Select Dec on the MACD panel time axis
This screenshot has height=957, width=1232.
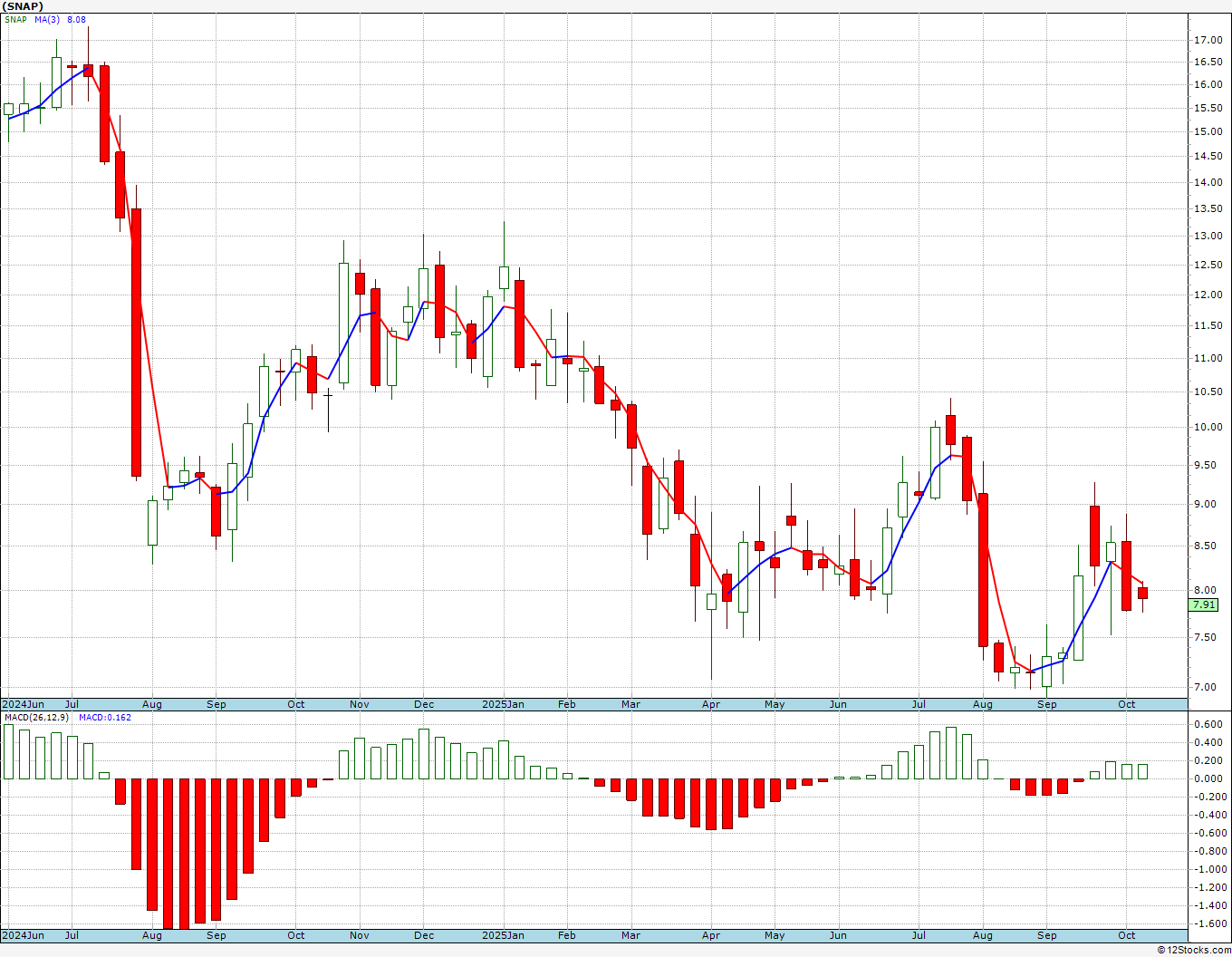pos(423,935)
